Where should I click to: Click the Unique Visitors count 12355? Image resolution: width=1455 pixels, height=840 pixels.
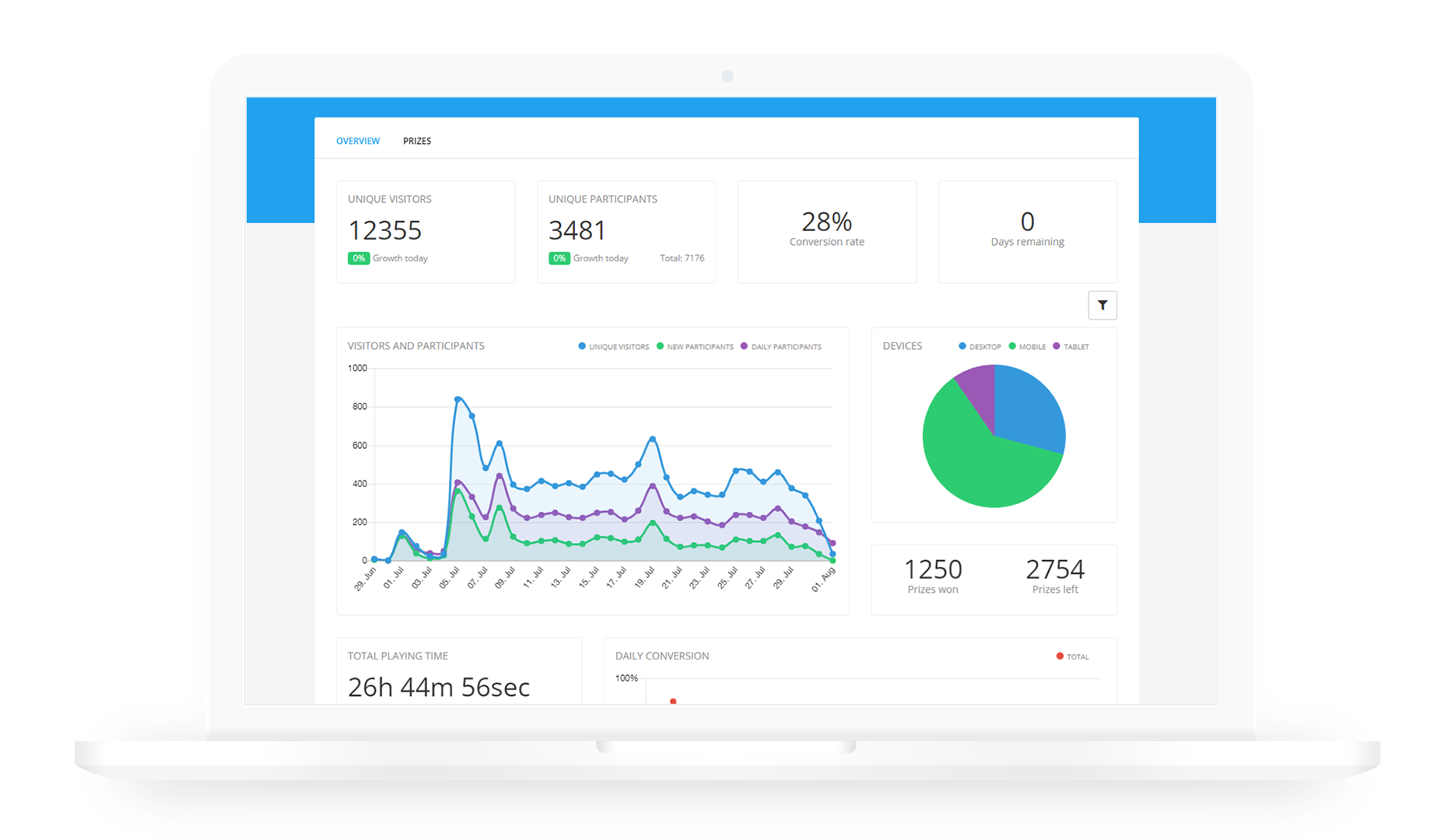point(384,230)
